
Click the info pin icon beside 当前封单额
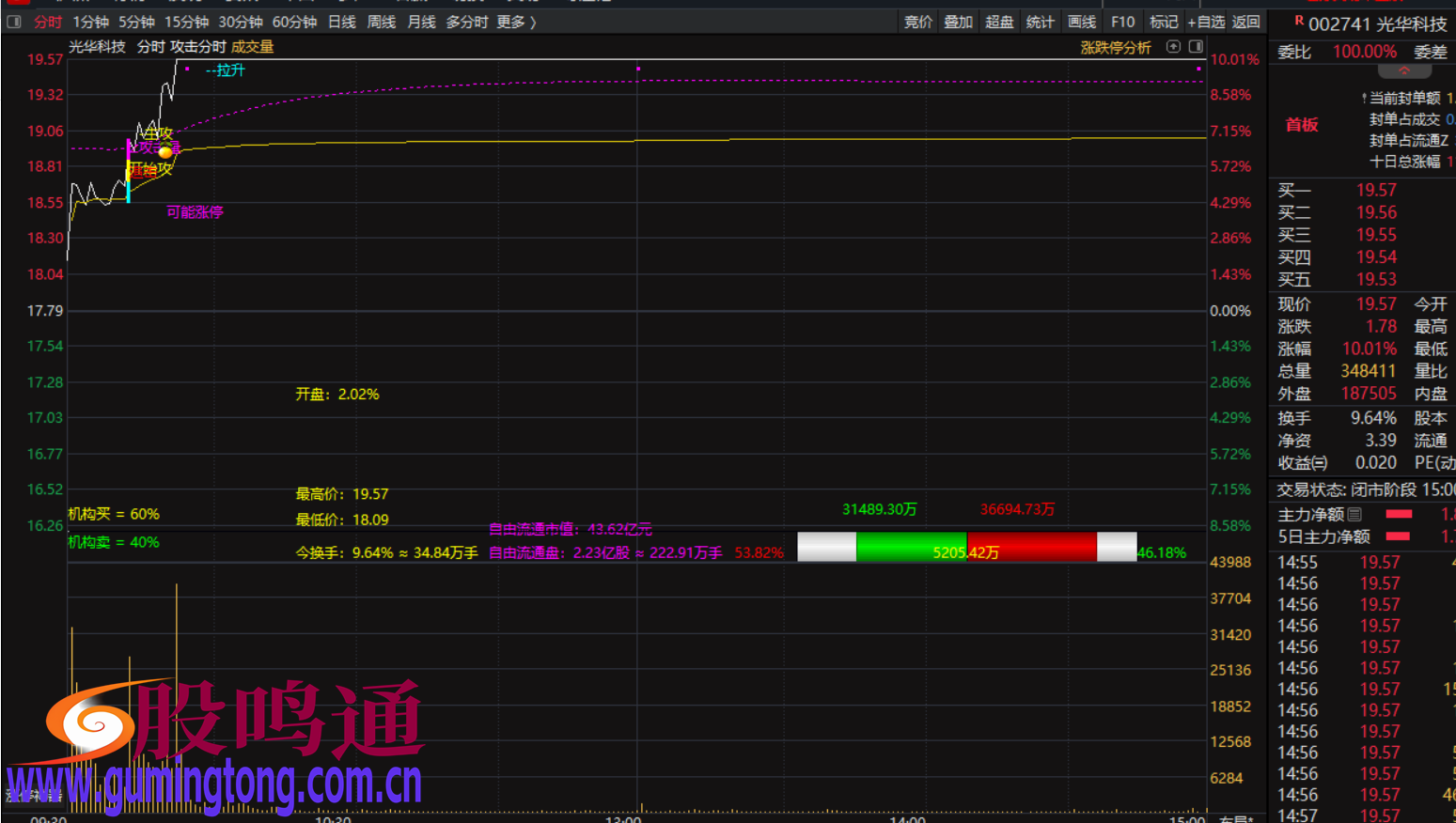click(x=1364, y=98)
